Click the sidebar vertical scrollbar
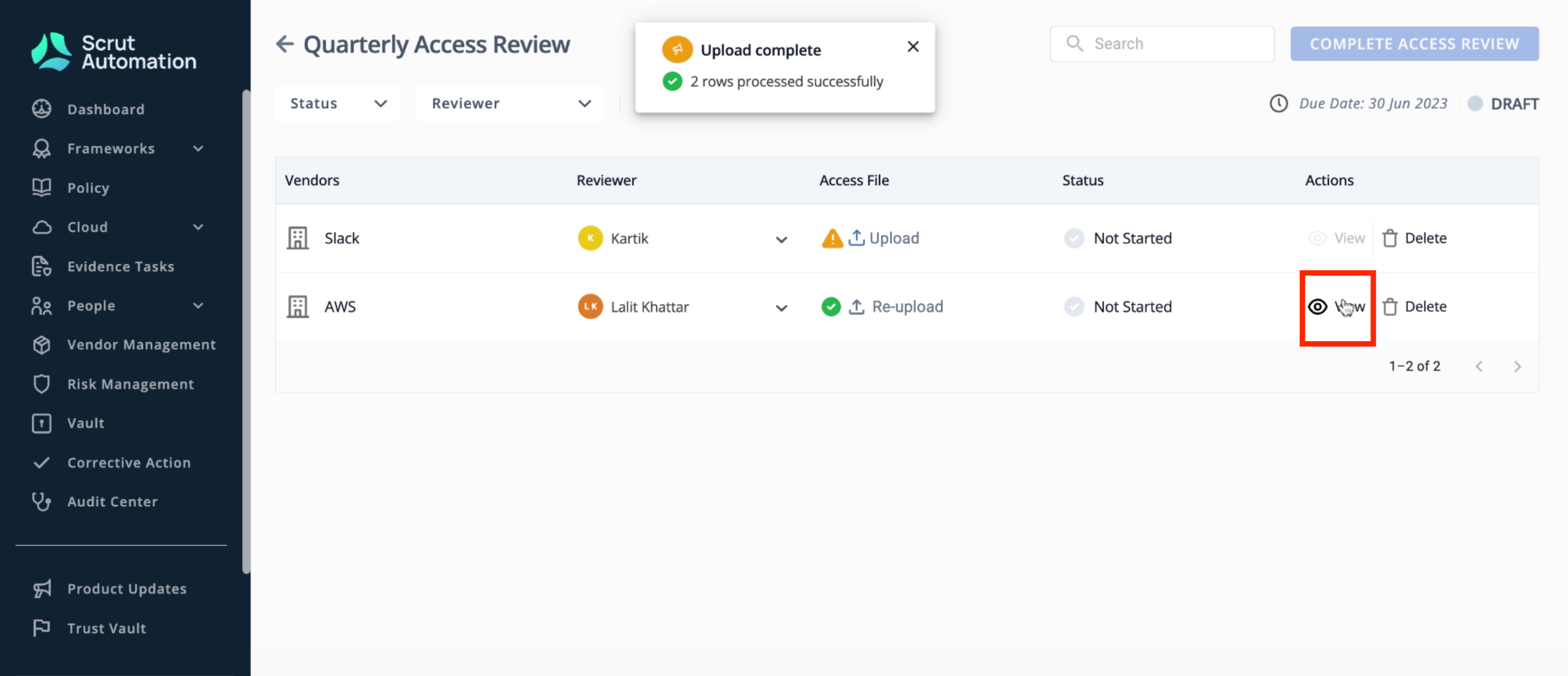The width and height of the screenshot is (1568, 676). 246,332
